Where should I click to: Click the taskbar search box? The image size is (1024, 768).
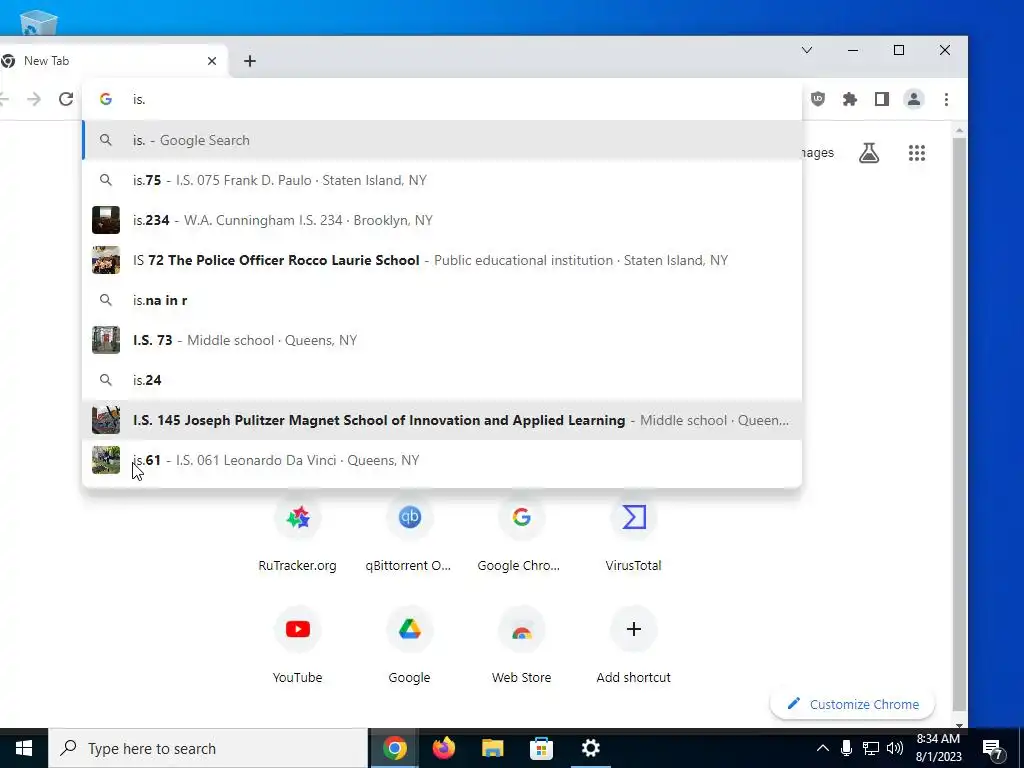coord(208,748)
